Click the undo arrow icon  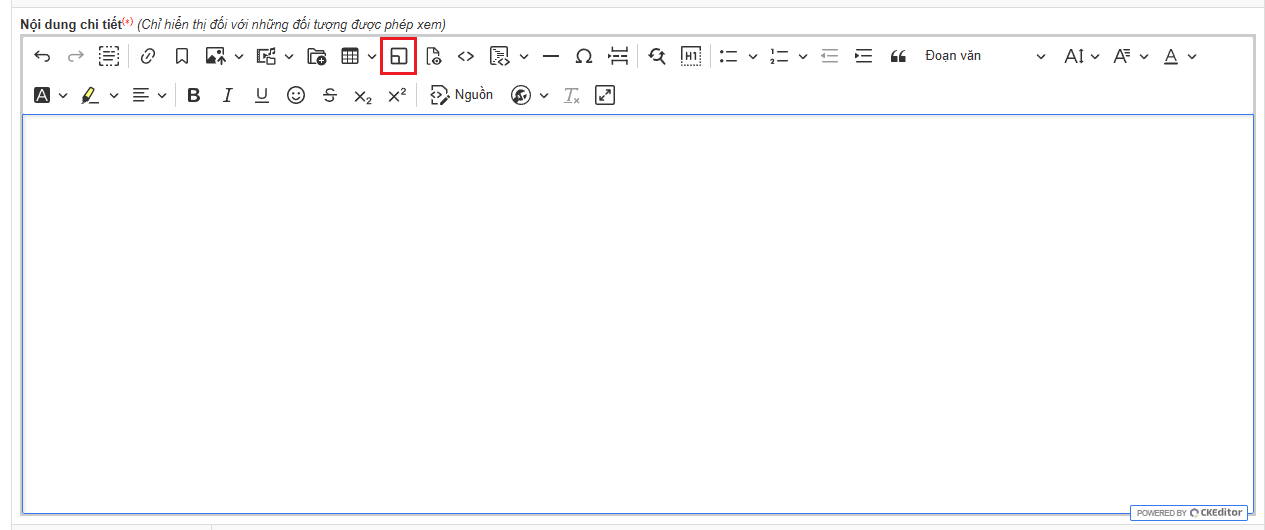(42, 56)
